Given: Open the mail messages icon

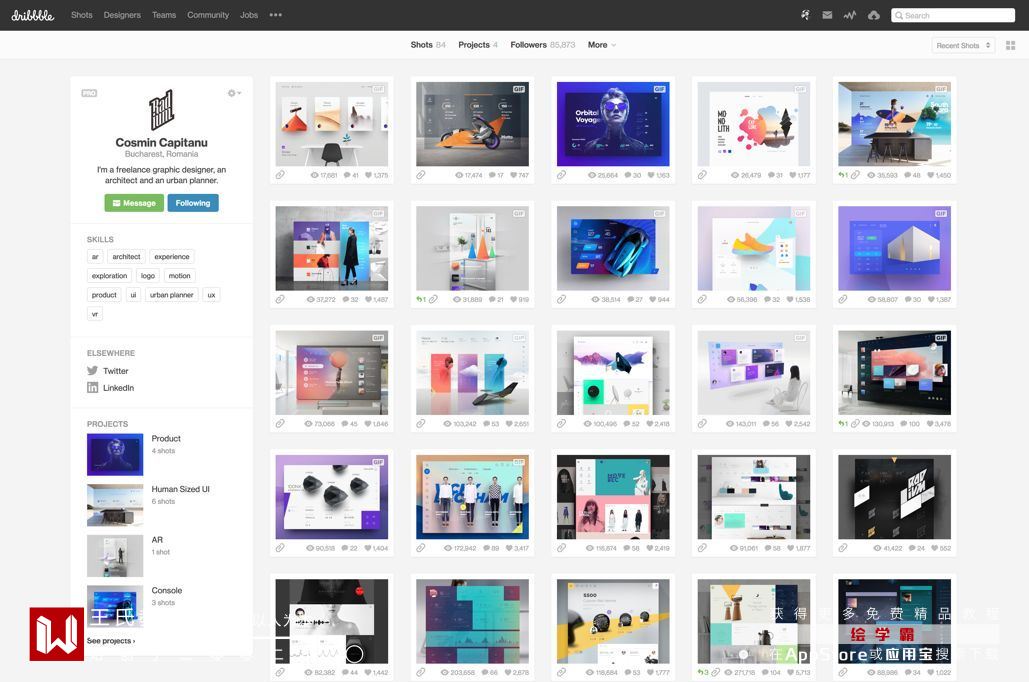Looking at the screenshot, I should [827, 15].
